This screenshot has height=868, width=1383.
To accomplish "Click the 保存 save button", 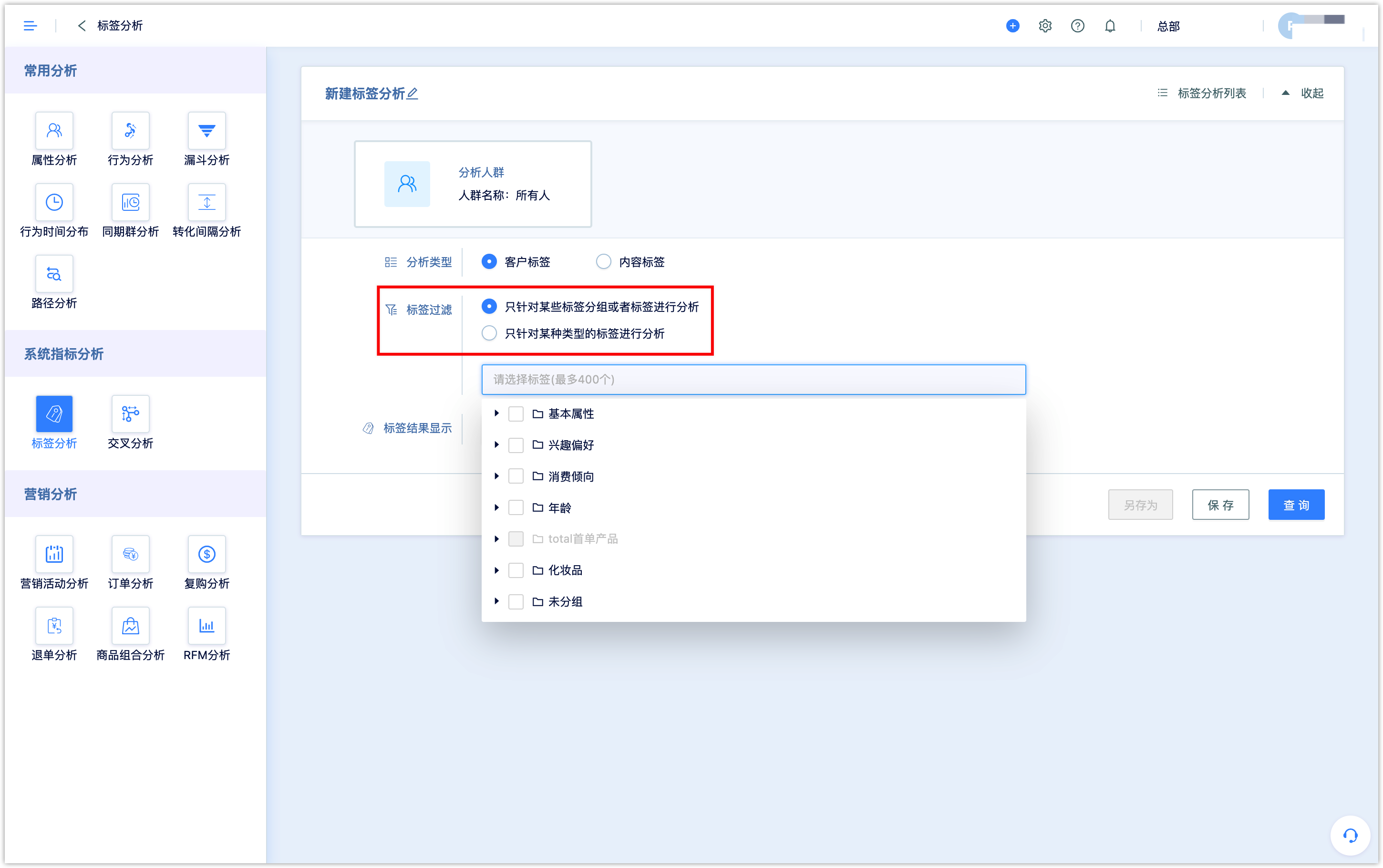I will tap(1220, 505).
